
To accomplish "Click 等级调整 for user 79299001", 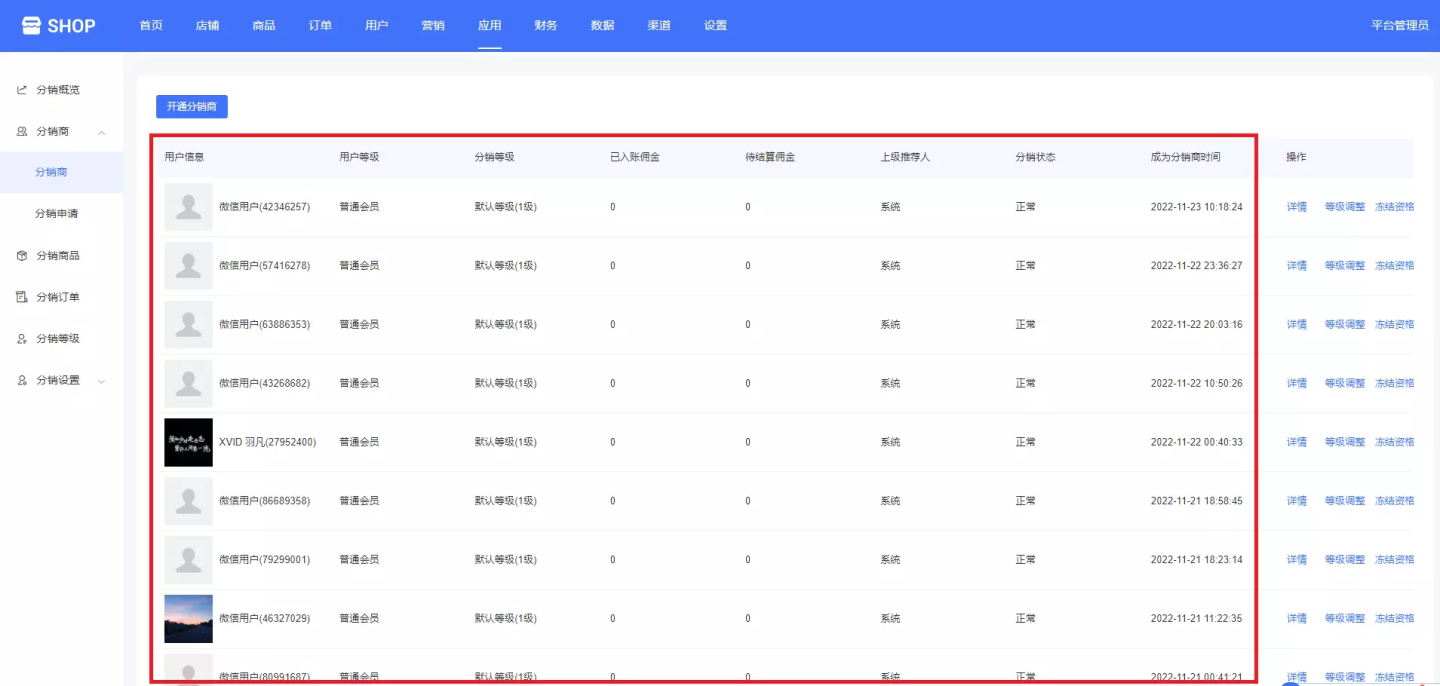I will click(x=1345, y=560).
